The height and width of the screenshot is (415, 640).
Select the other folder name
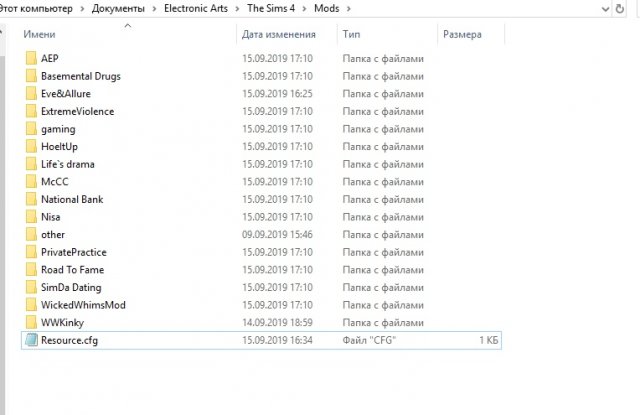tap(53, 235)
